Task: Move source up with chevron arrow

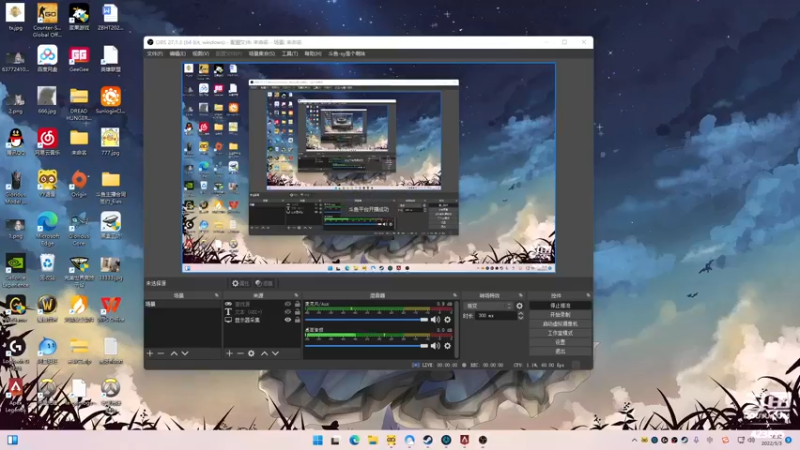Action: point(264,353)
